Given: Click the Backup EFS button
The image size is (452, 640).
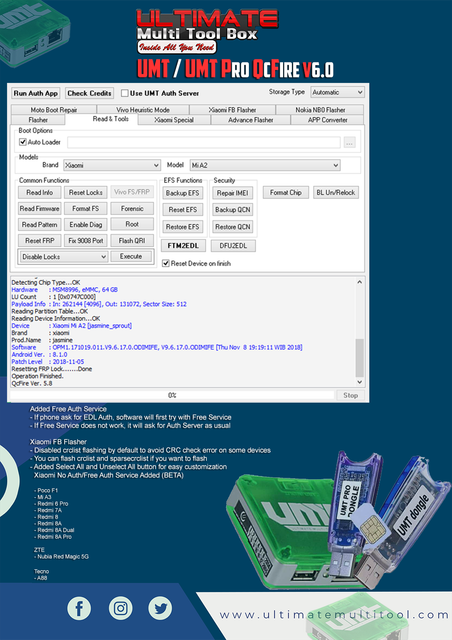Looking at the screenshot, I should pos(183,193).
